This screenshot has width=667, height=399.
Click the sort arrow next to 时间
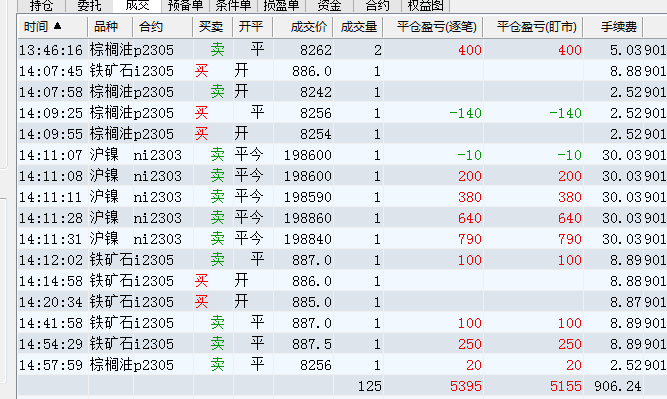coord(57,26)
